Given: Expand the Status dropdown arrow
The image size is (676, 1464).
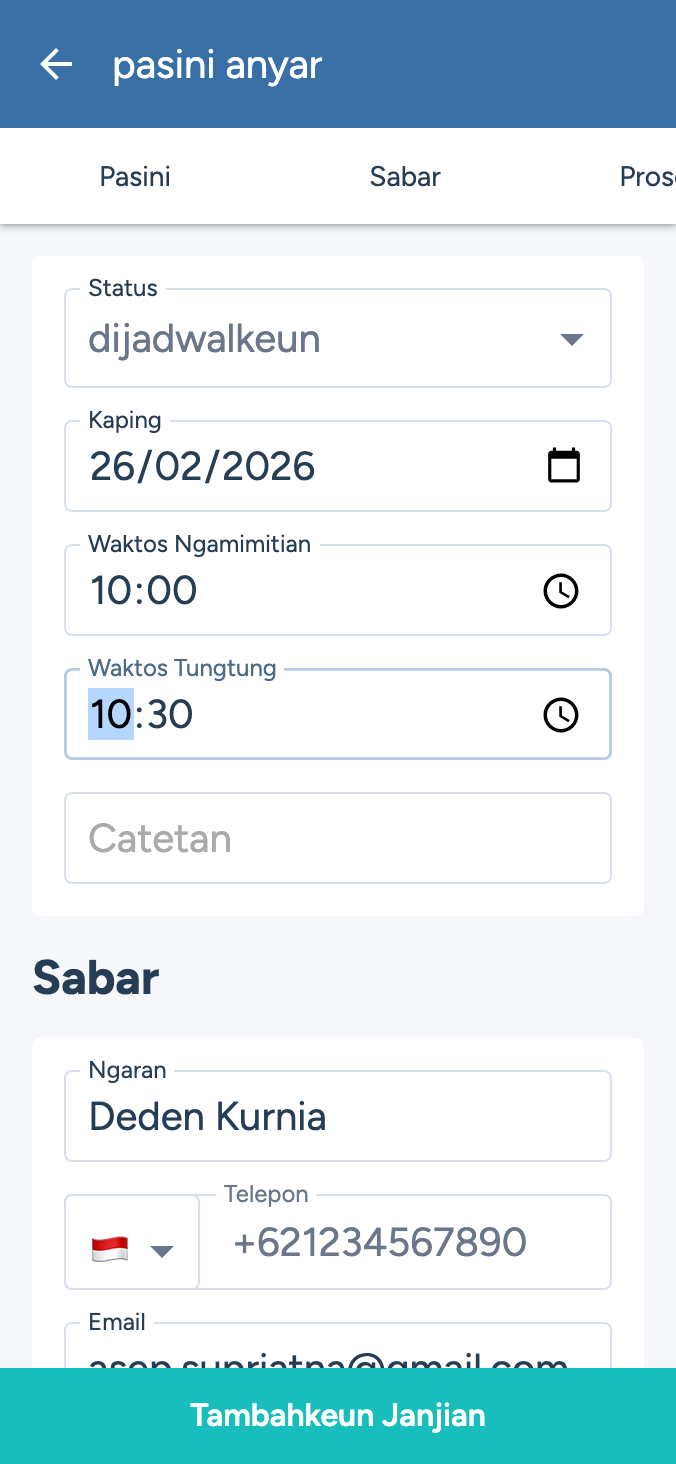Looking at the screenshot, I should pyautogui.click(x=571, y=339).
